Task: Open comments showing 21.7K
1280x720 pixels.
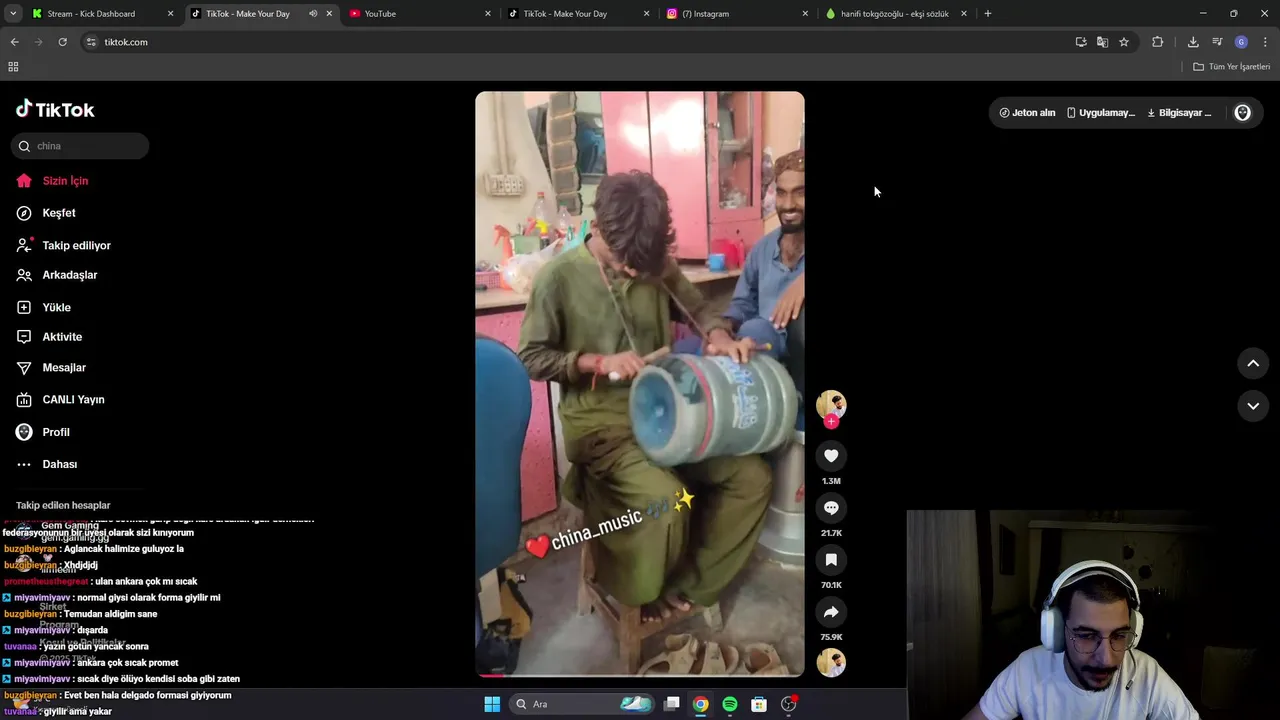Action: pos(831,508)
